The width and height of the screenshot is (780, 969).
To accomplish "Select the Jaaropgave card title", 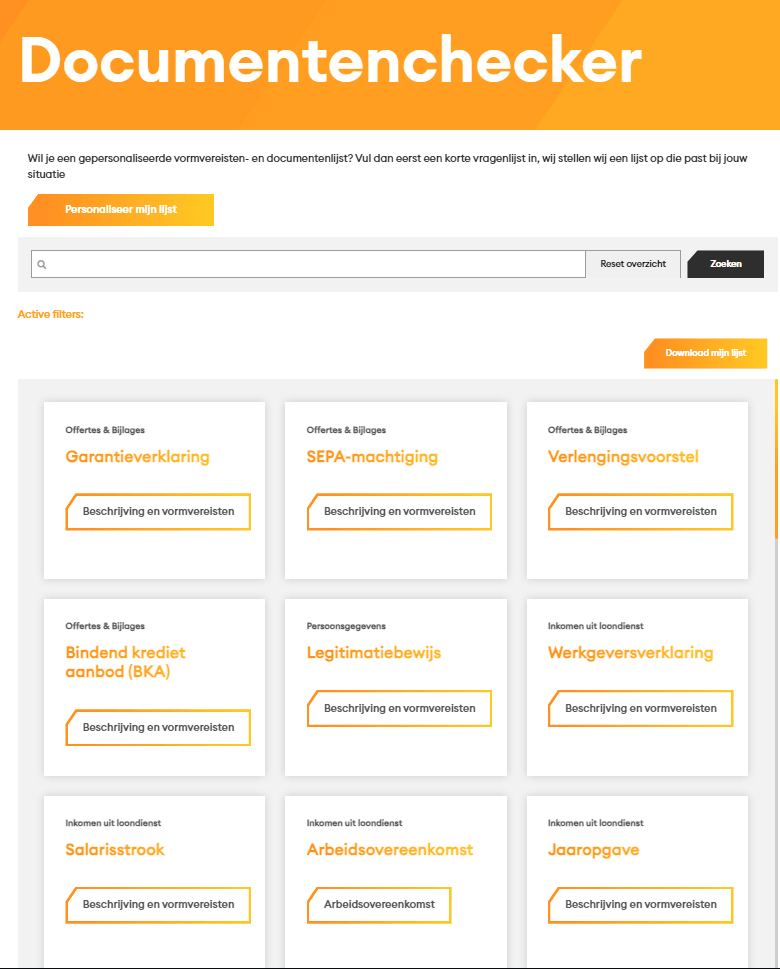I will [593, 850].
